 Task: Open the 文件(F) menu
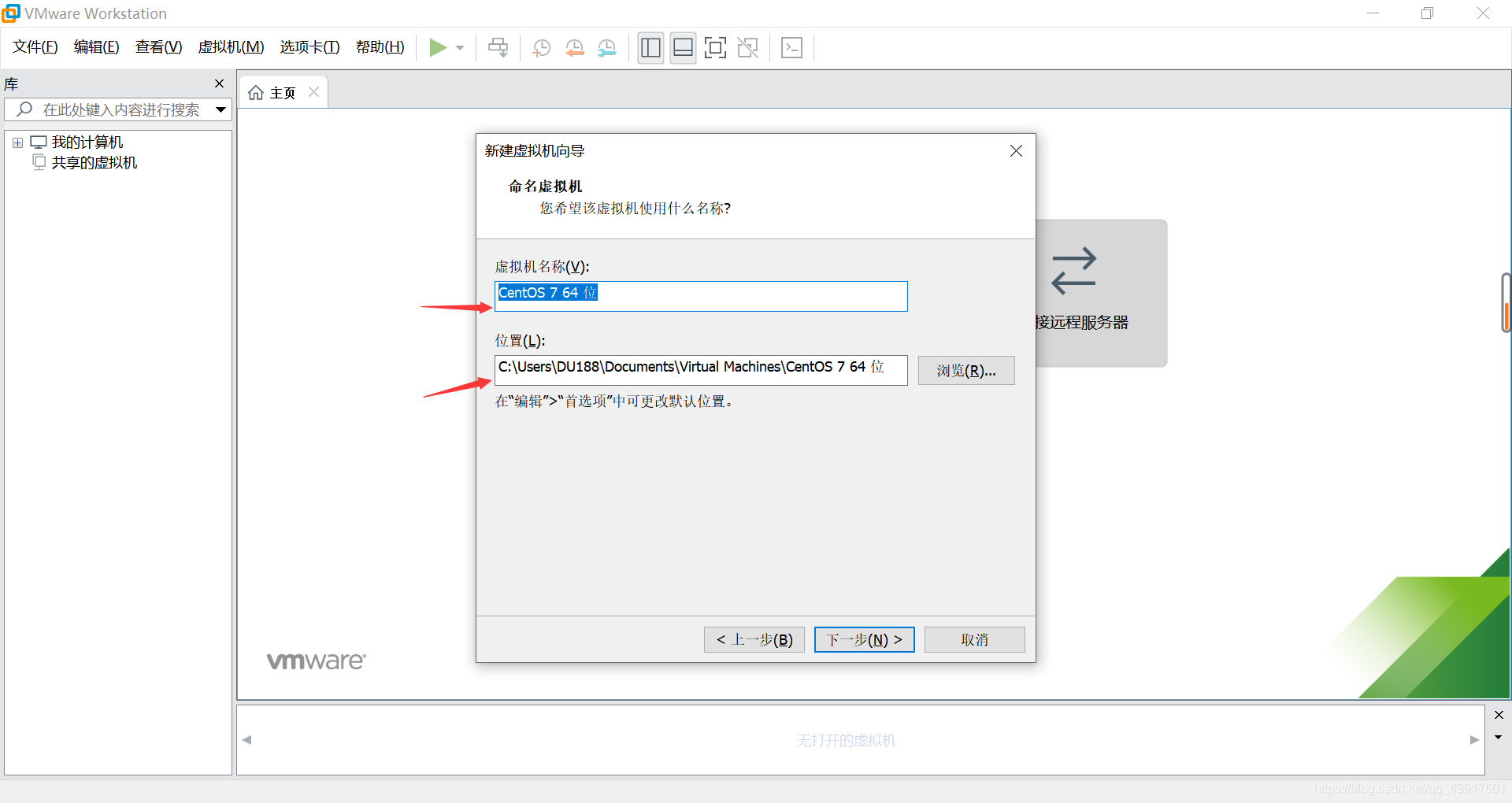[x=35, y=47]
